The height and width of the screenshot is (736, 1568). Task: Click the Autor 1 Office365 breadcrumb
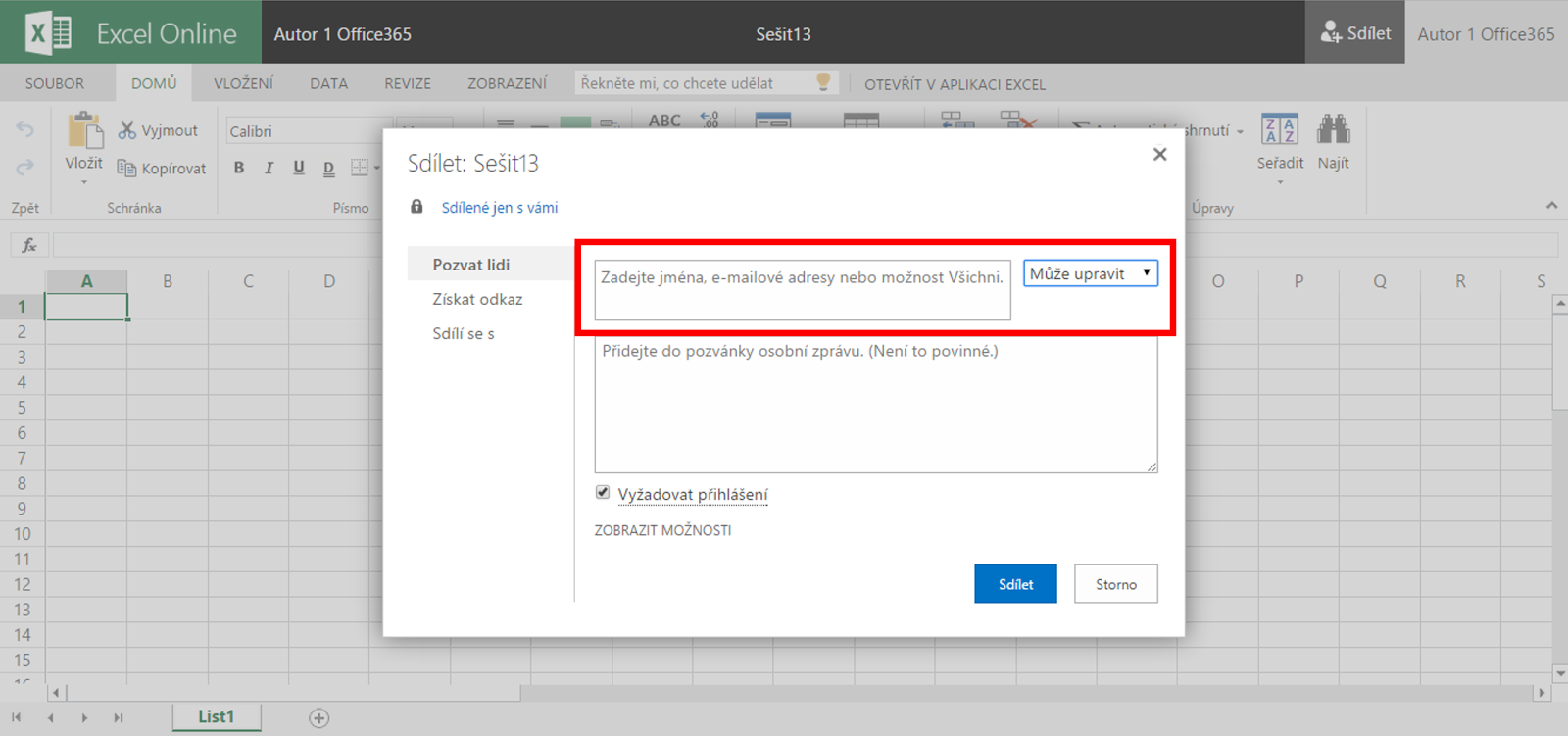coord(343,34)
